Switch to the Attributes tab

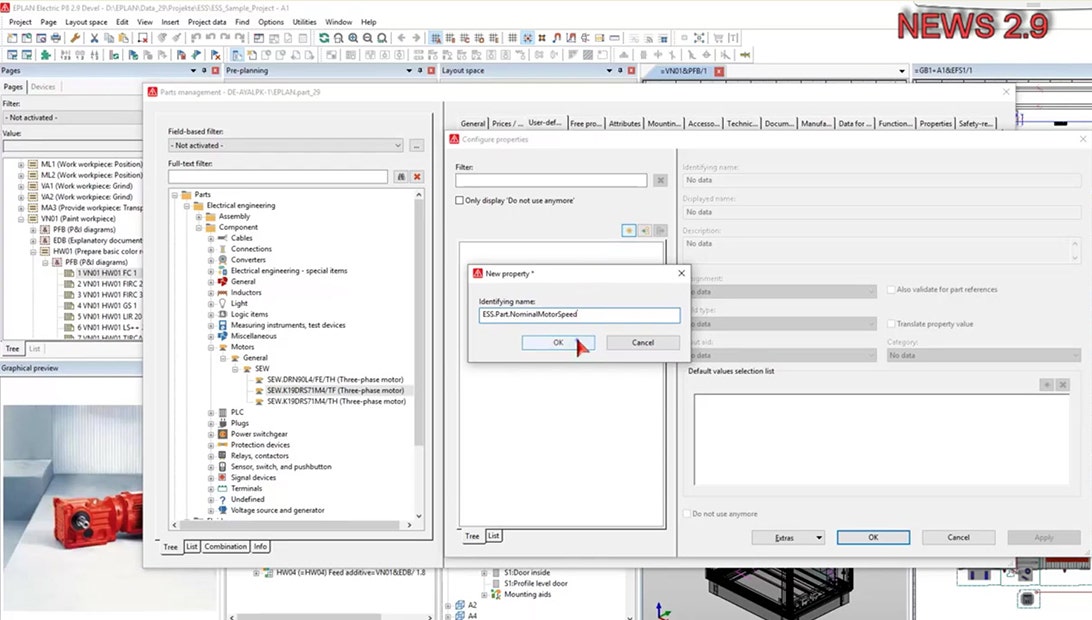point(624,124)
